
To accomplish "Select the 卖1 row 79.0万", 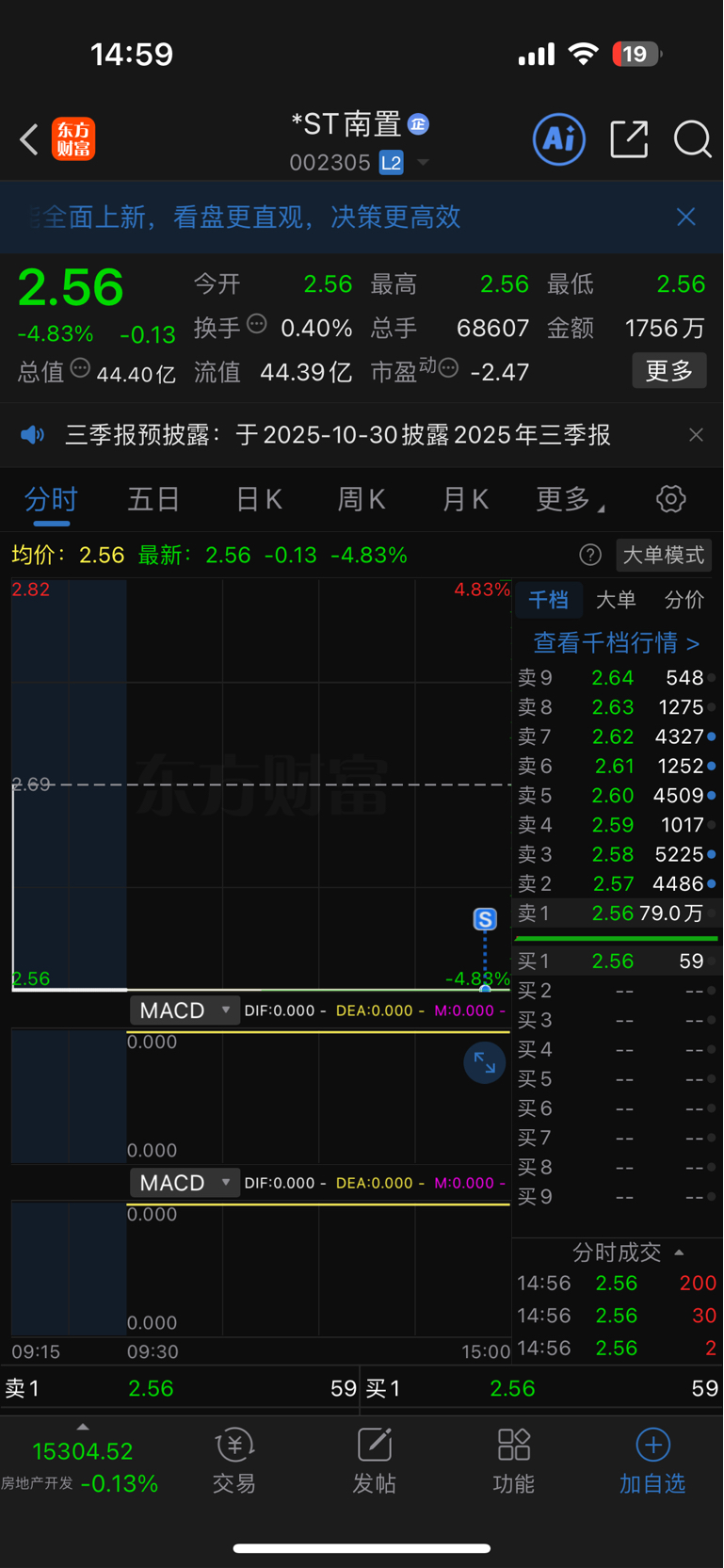I will pyautogui.click(x=618, y=913).
